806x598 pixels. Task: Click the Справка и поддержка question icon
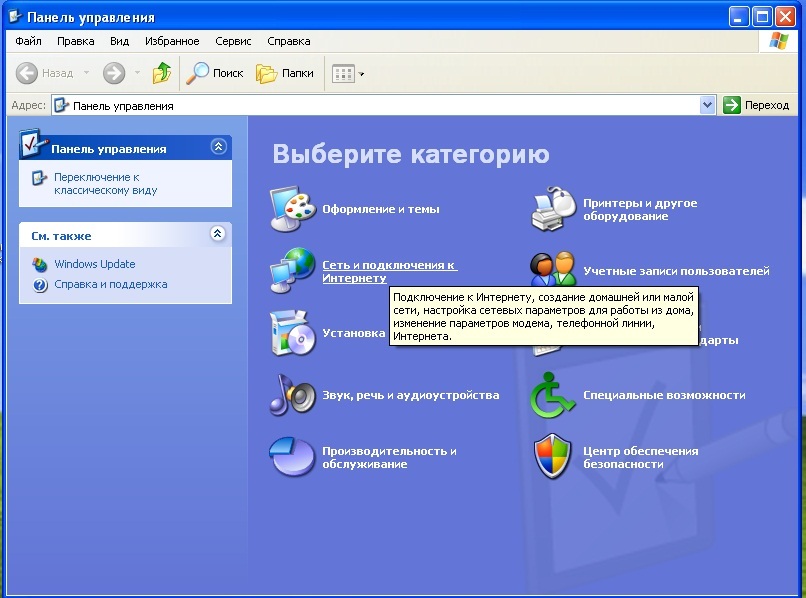[40, 284]
